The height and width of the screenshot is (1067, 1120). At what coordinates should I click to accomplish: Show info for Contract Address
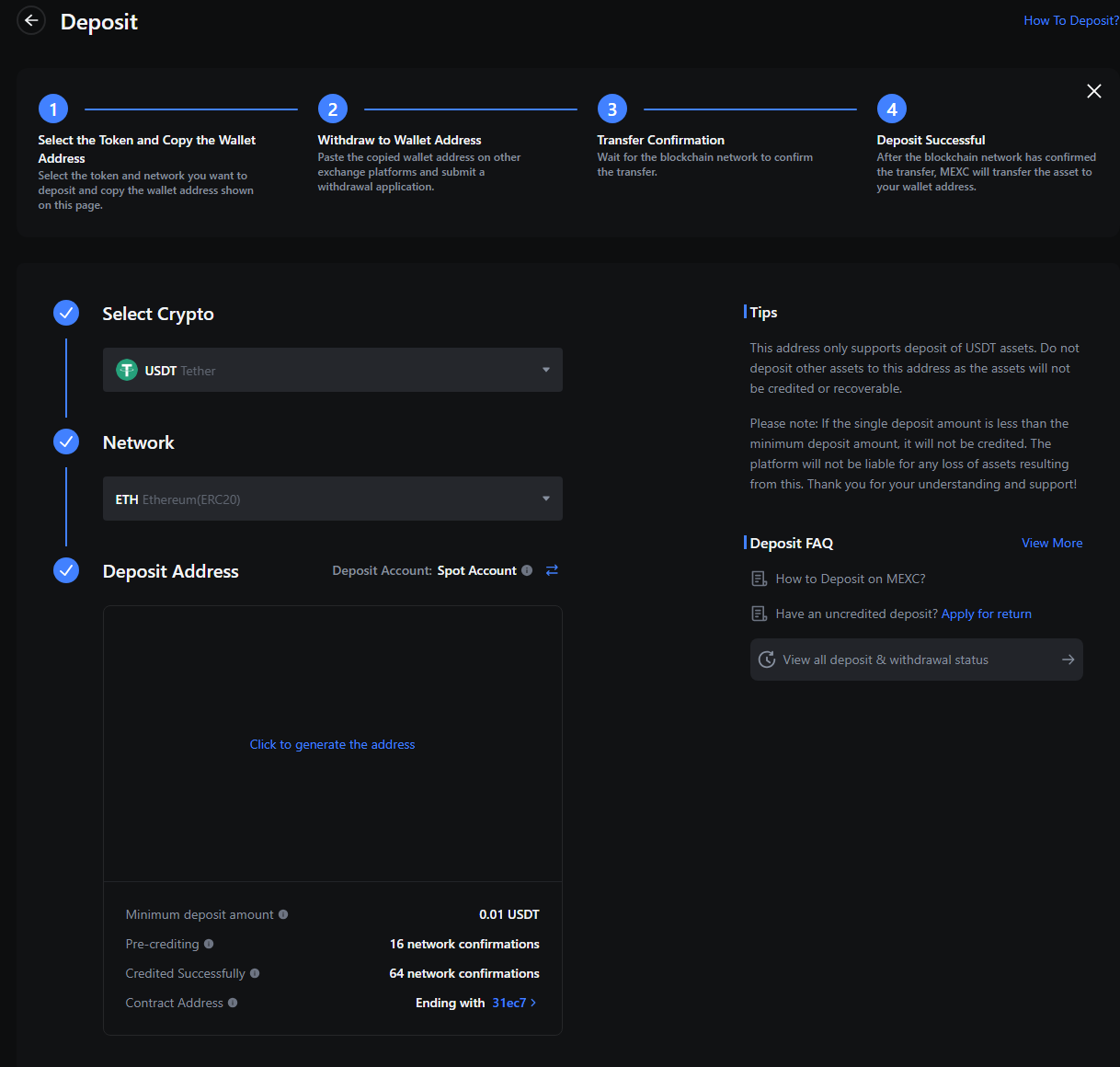tap(233, 1003)
